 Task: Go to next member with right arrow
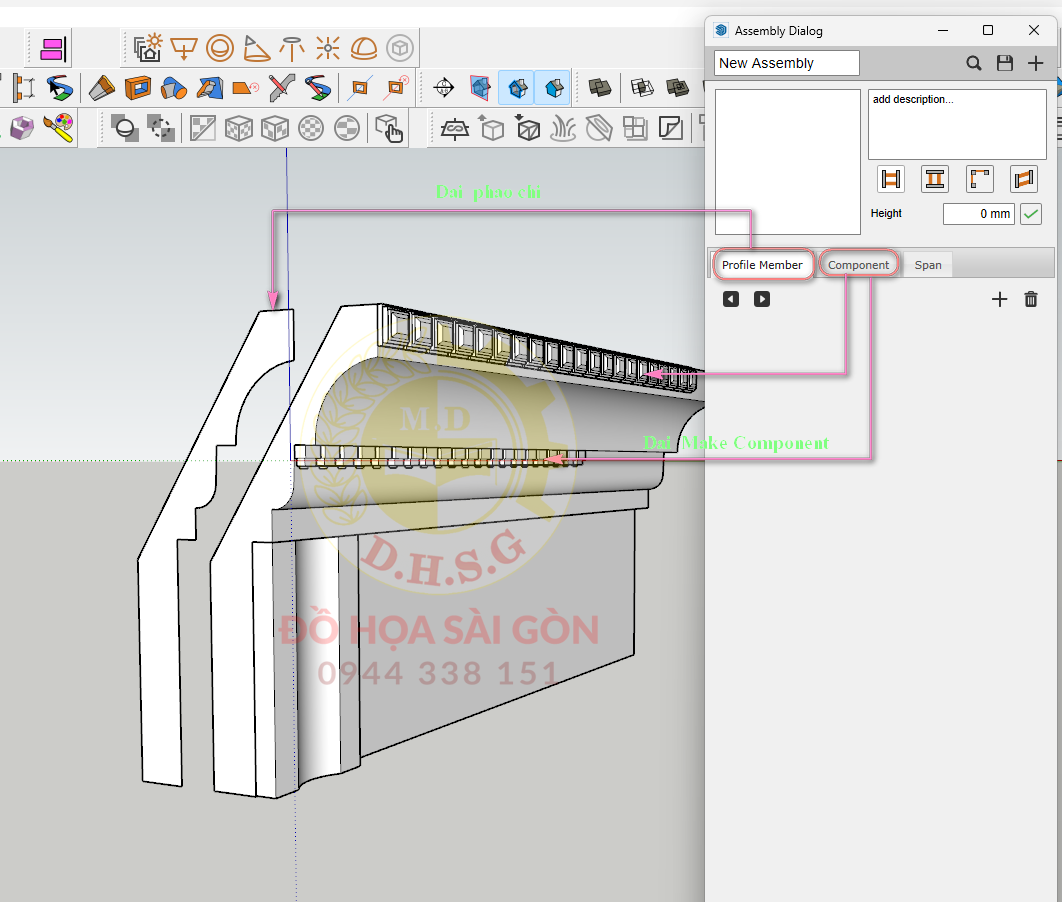pyautogui.click(x=762, y=299)
